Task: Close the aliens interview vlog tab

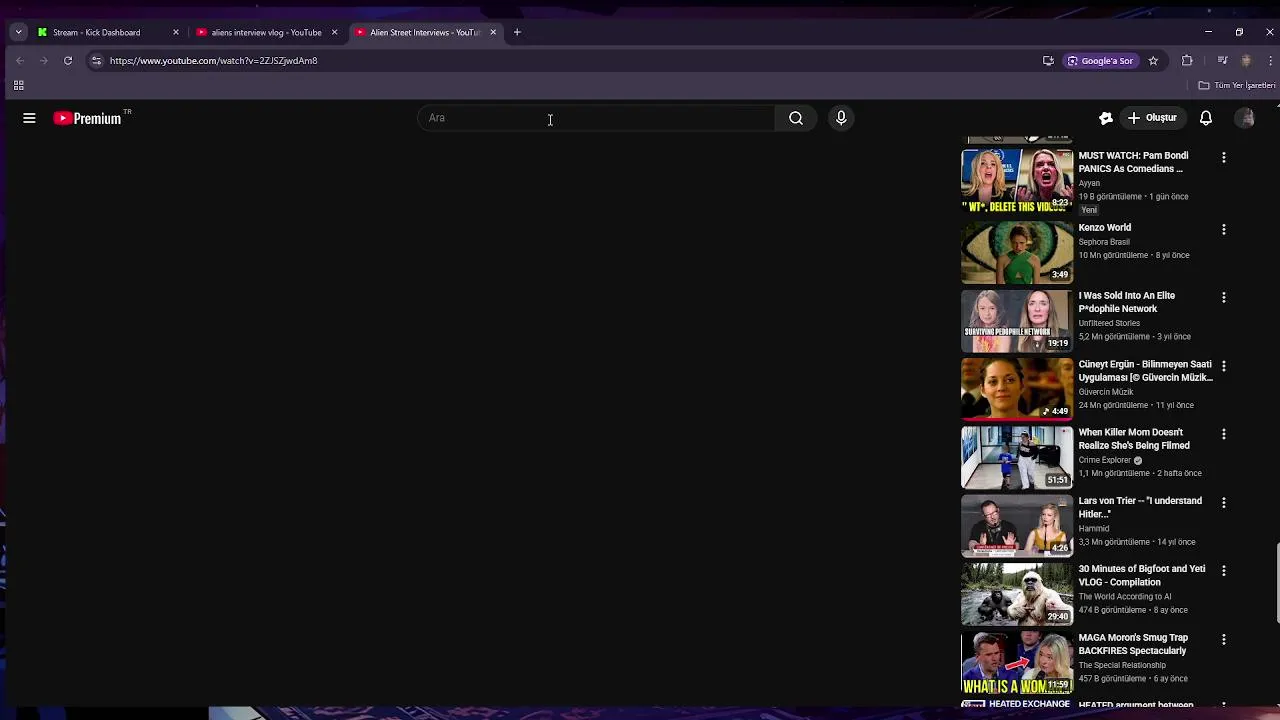Action: (x=334, y=32)
